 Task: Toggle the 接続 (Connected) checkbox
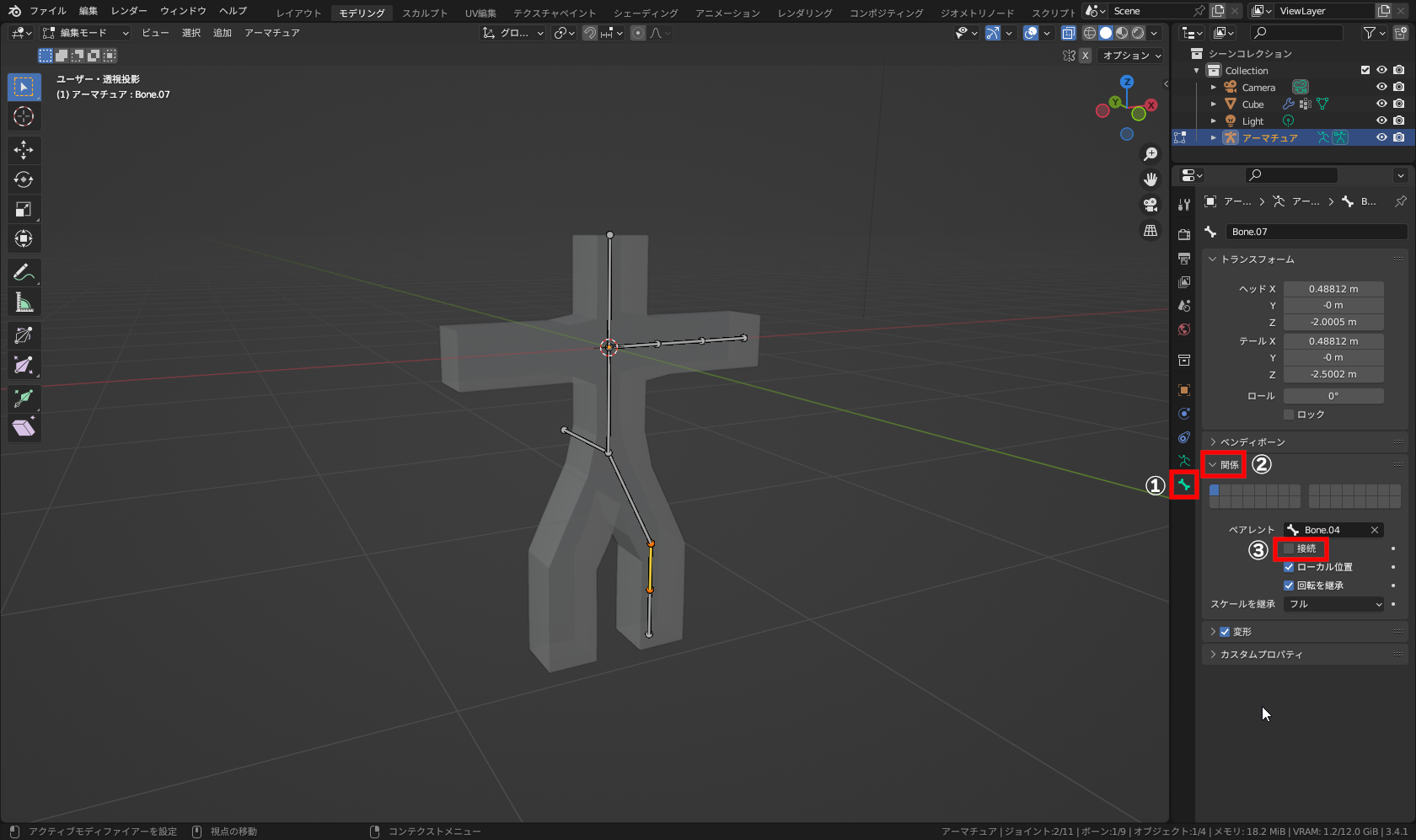point(1289,548)
